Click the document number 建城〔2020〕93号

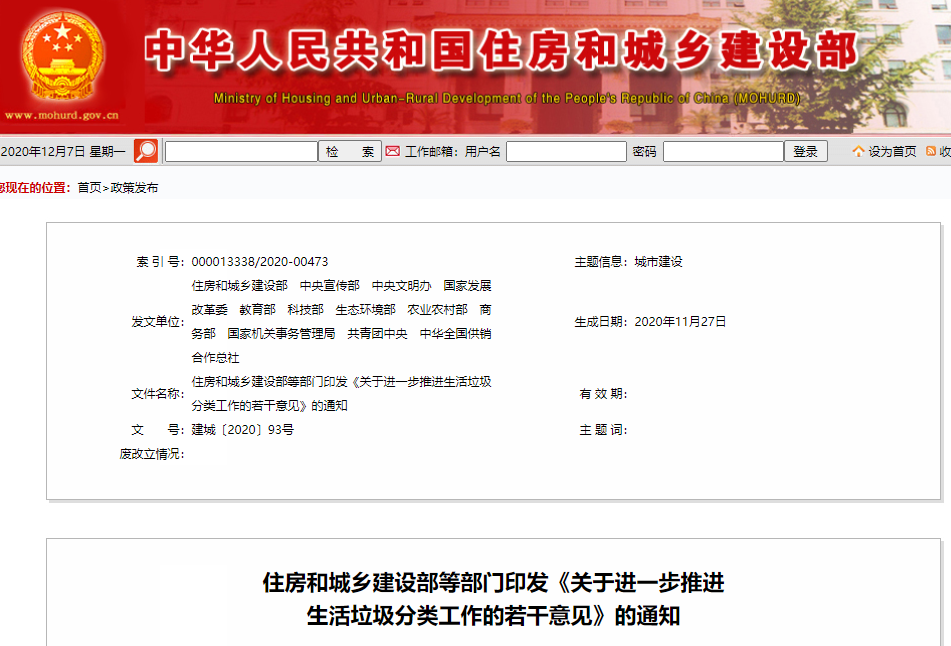(x=242, y=430)
